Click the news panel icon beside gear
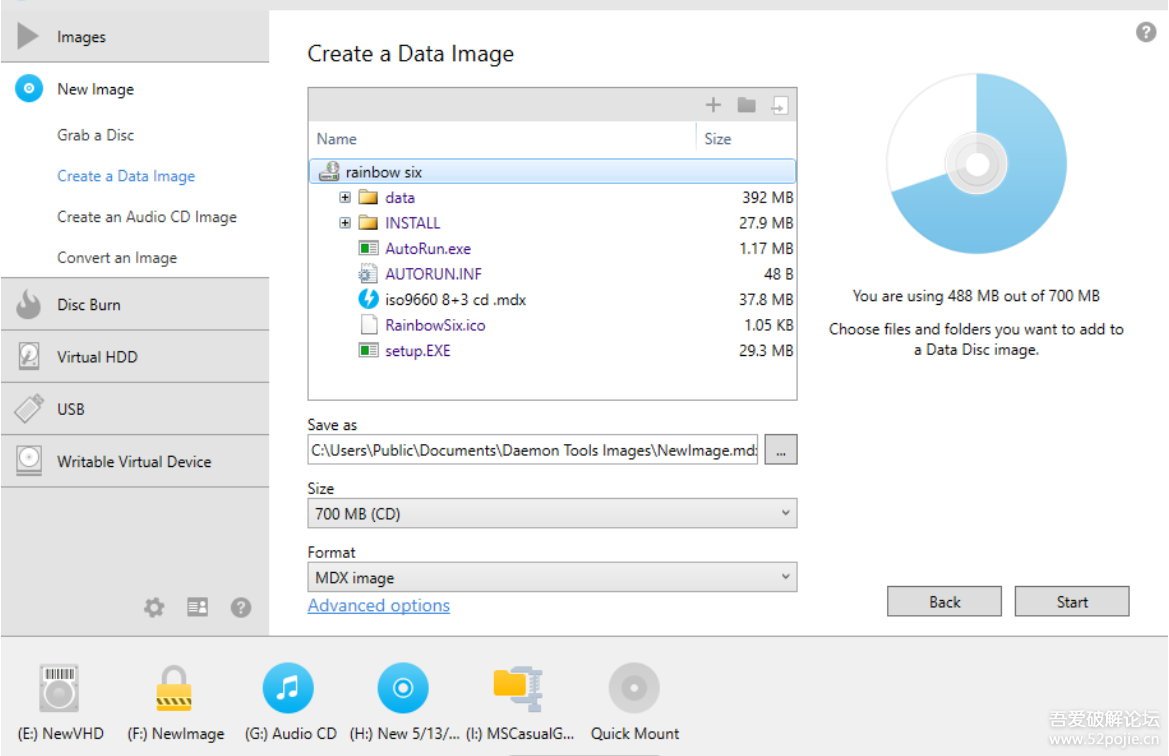This screenshot has height=756, width=1169. [x=198, y=607]
